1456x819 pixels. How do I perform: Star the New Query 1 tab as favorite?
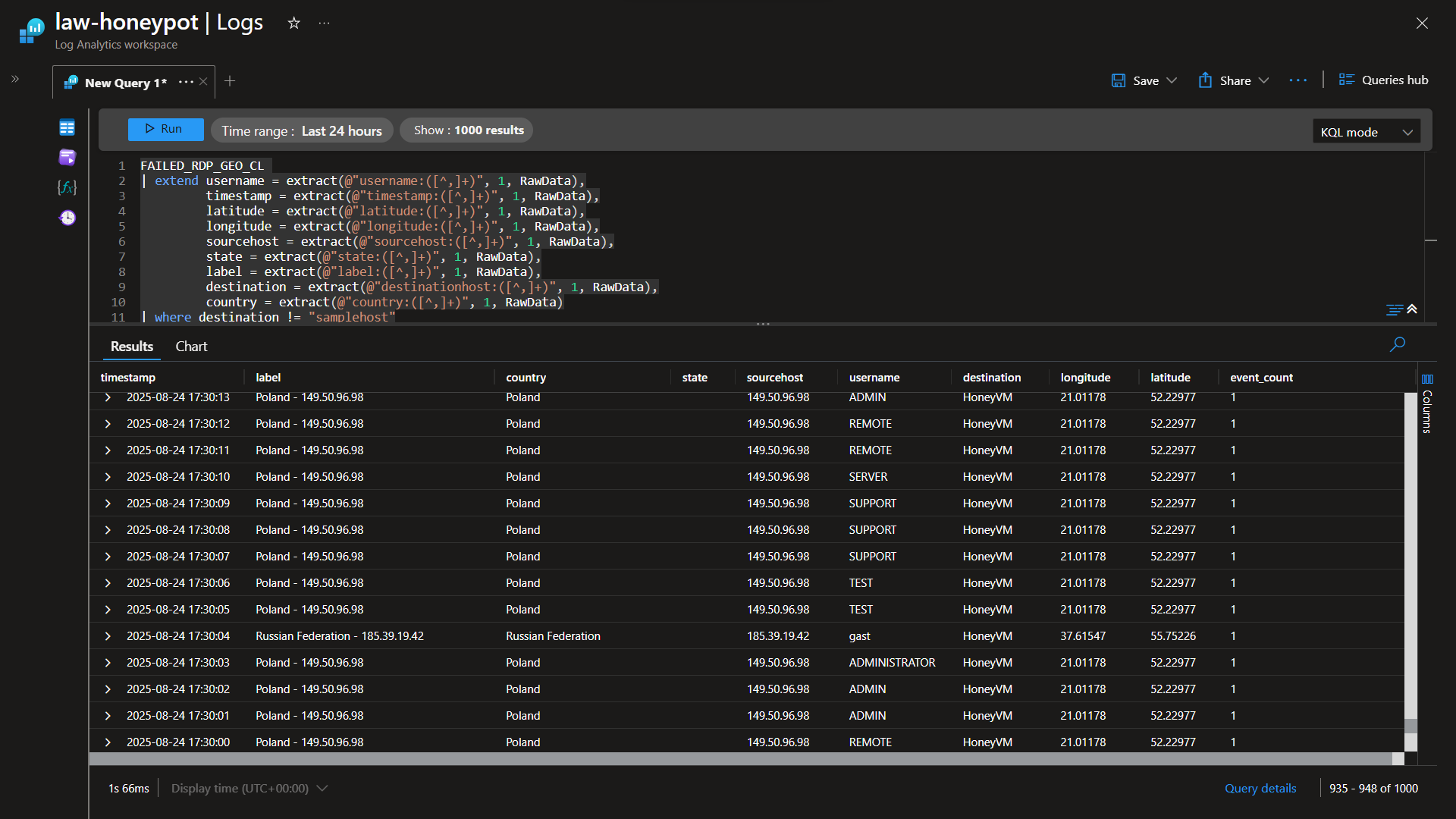293,23
